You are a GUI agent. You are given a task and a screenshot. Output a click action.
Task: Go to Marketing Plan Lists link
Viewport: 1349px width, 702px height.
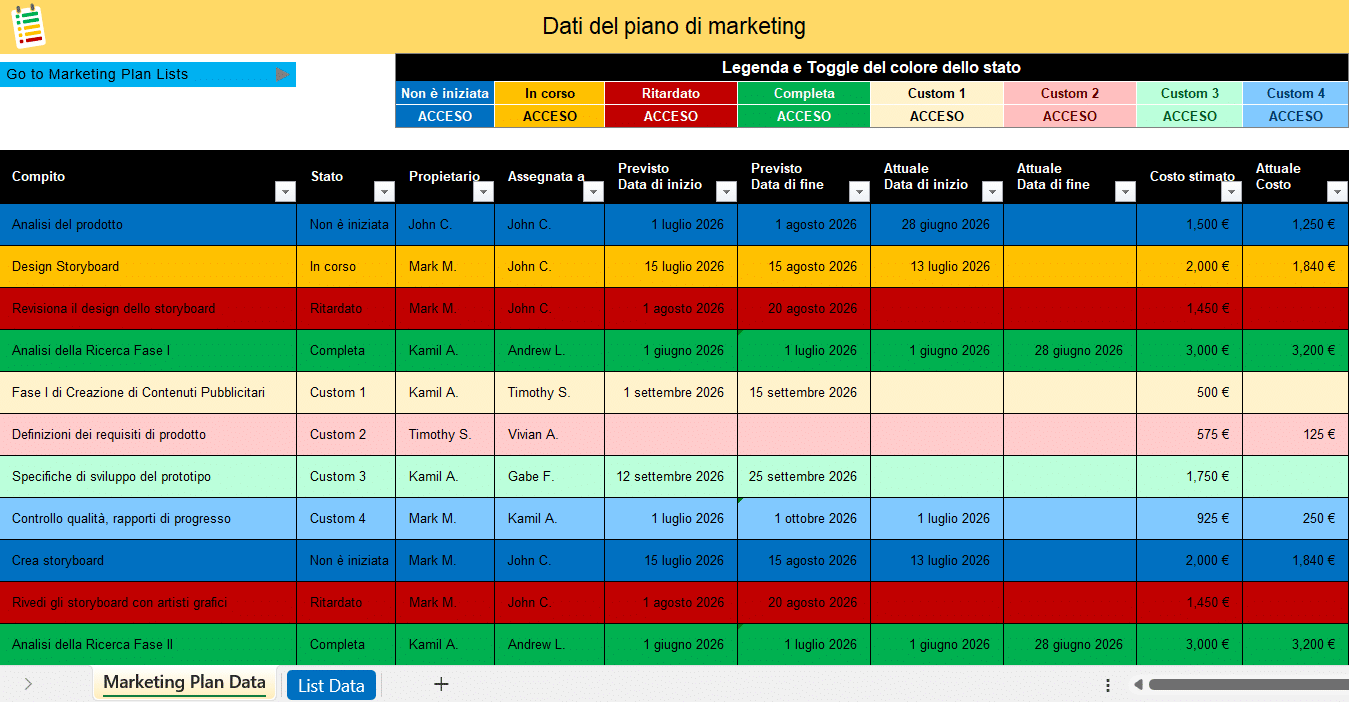pyautogui.click(x=98, y=74)
